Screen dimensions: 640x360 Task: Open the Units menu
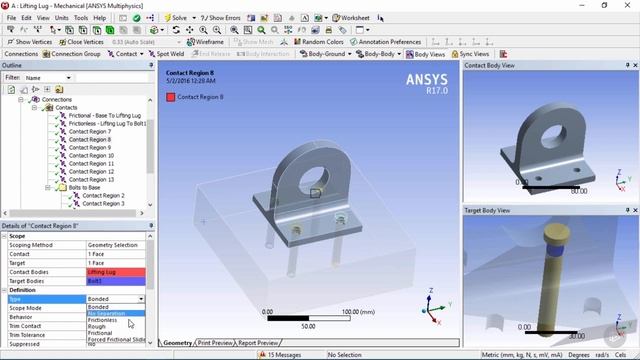[62, 18]
